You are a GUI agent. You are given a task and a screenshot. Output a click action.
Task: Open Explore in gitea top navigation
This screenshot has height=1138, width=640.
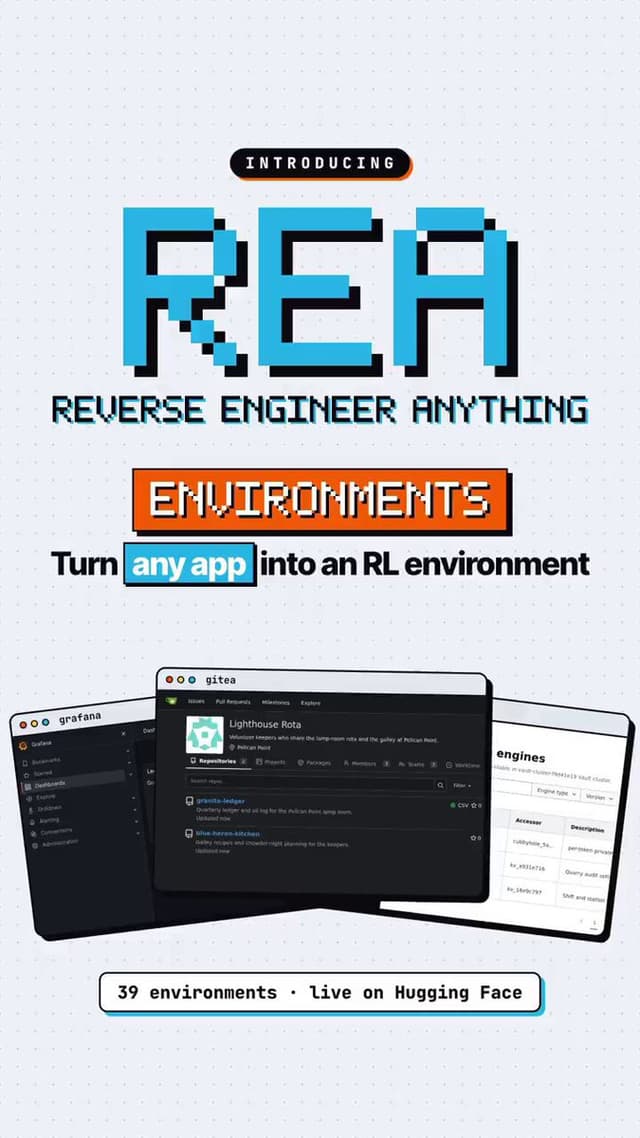point(311,703)
